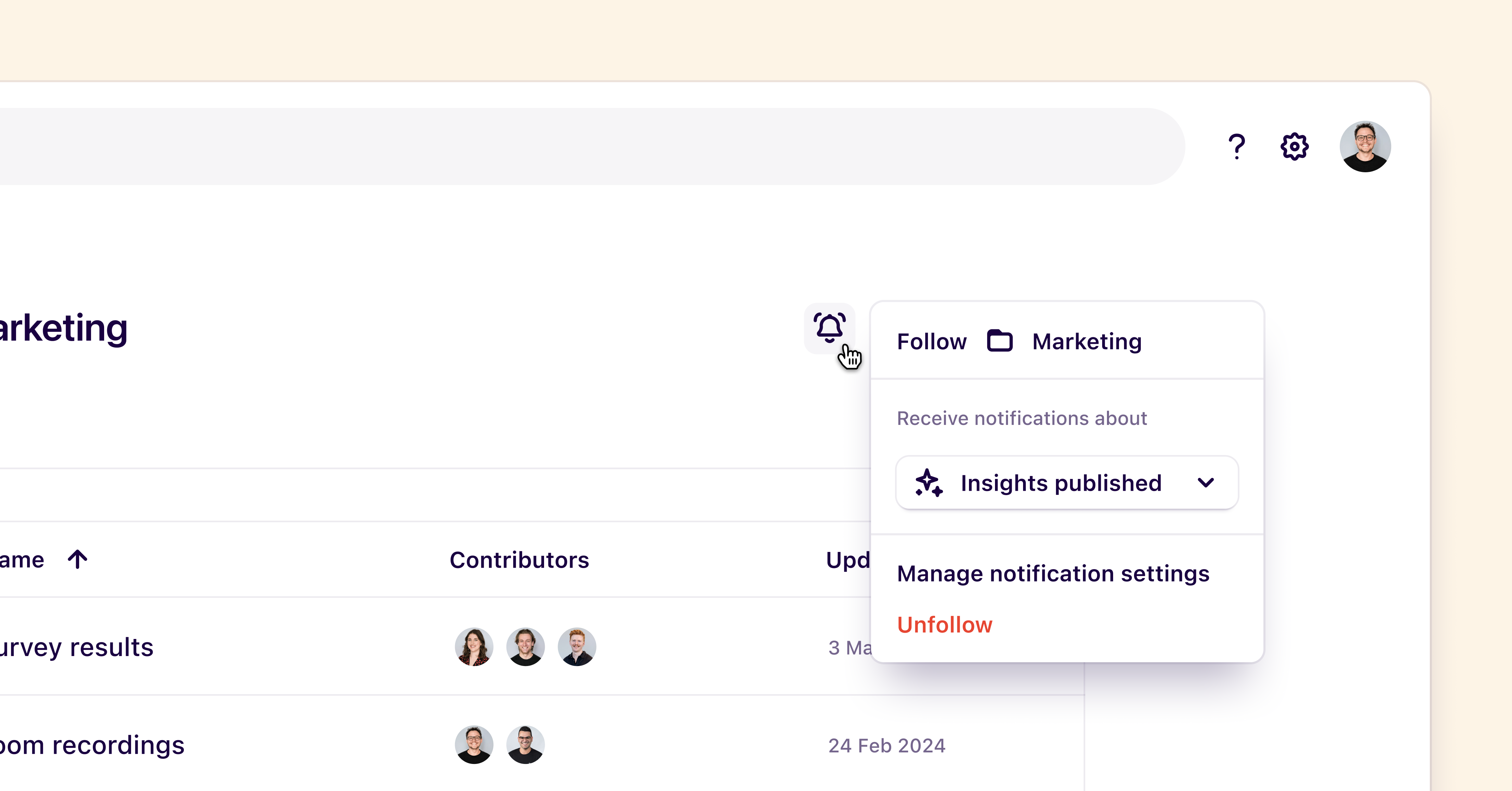The image size is (1512, 791).
Task: Click the red-haired contributor avatar on survey results
Action: point(576,646)
